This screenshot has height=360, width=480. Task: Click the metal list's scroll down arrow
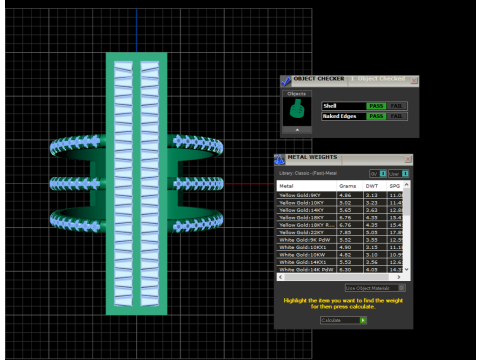click(x=406, y=269)
